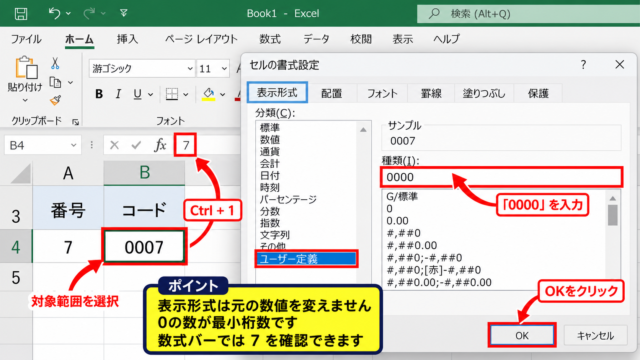
Task: Toggle Underline formatting
Action: [137, 94]
